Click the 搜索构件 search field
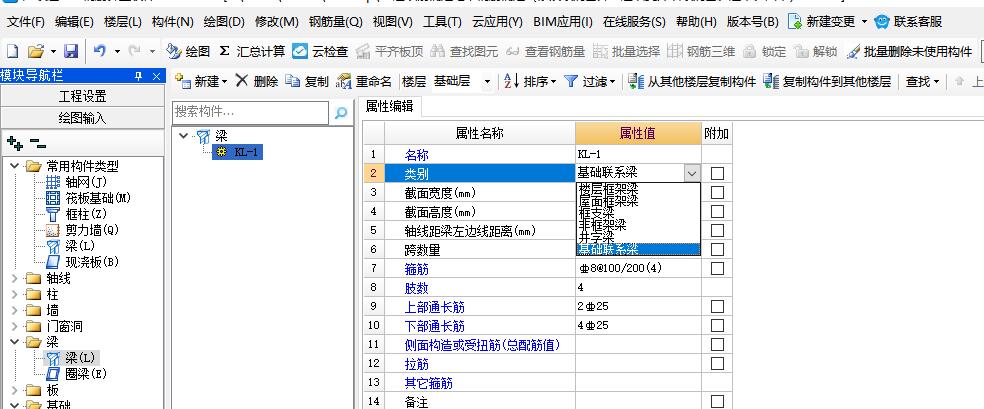Image resolution: width=984 pixels, height=409 pixels. (250, 113)
